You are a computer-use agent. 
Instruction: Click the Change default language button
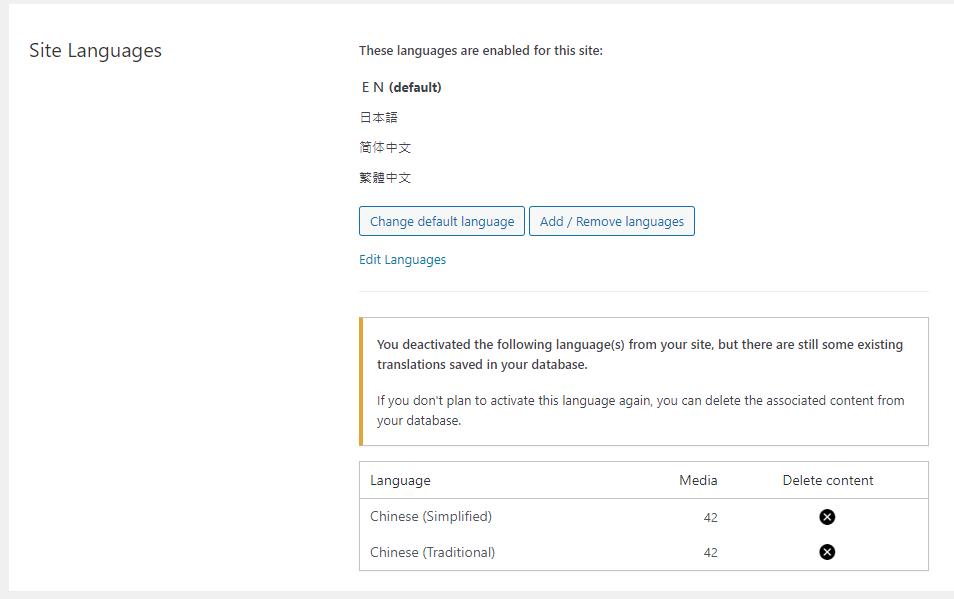tap(441, 221)
